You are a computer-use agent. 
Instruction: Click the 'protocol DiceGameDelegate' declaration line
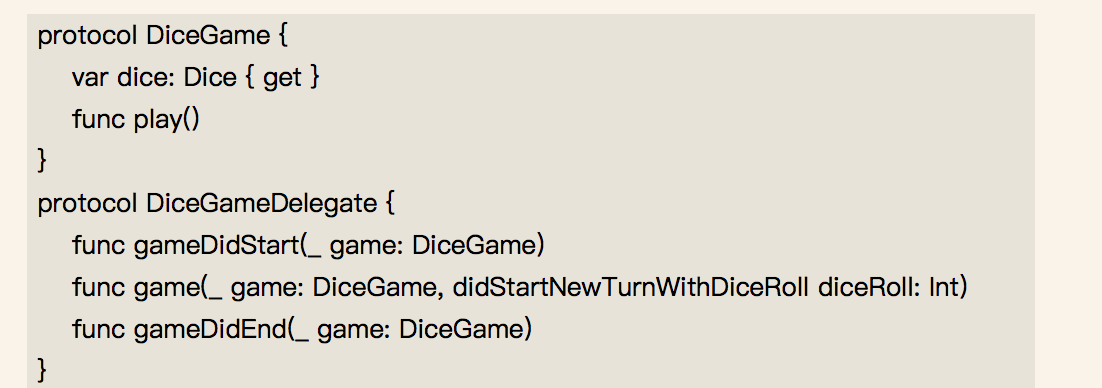pyautogui.click(x=216, y=203)
